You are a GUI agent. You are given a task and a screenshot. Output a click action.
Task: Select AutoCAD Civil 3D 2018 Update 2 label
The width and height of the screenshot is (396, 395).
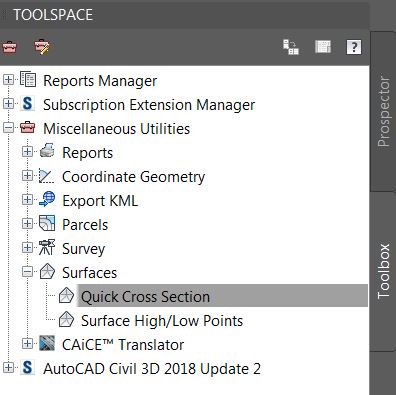[152, 369]
